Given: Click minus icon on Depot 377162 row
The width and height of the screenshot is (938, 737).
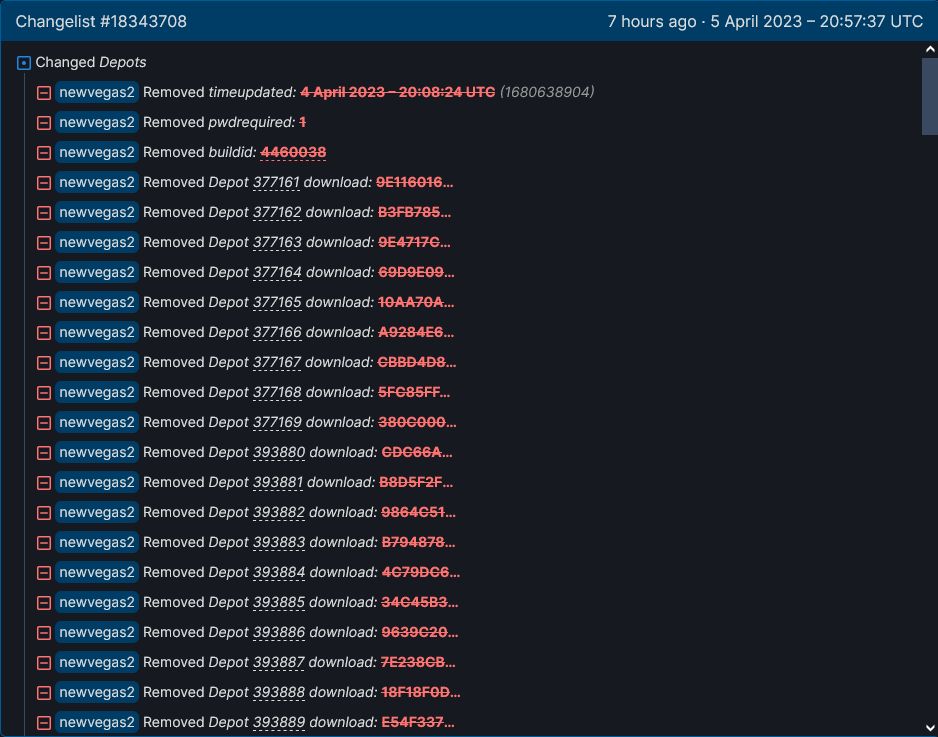Looking at the screenshot, I should point(44,212).
